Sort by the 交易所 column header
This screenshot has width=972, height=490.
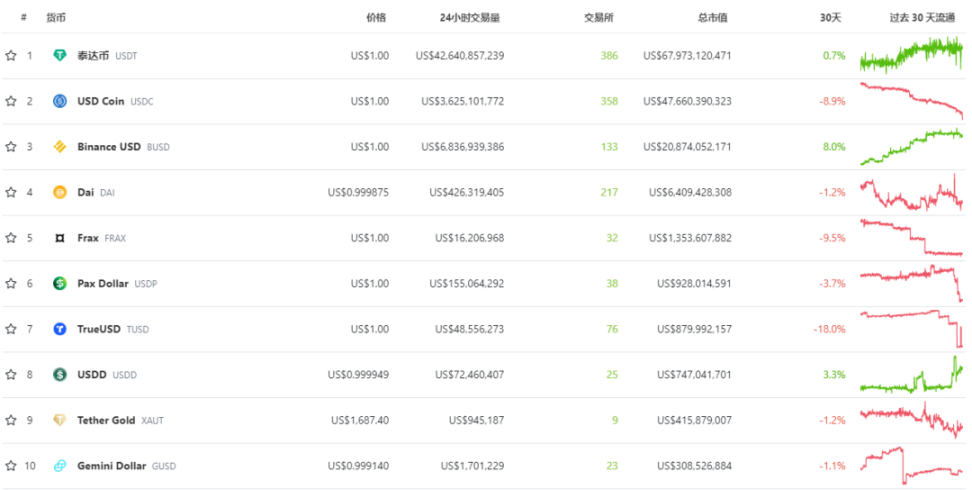[x=599, y=17]
